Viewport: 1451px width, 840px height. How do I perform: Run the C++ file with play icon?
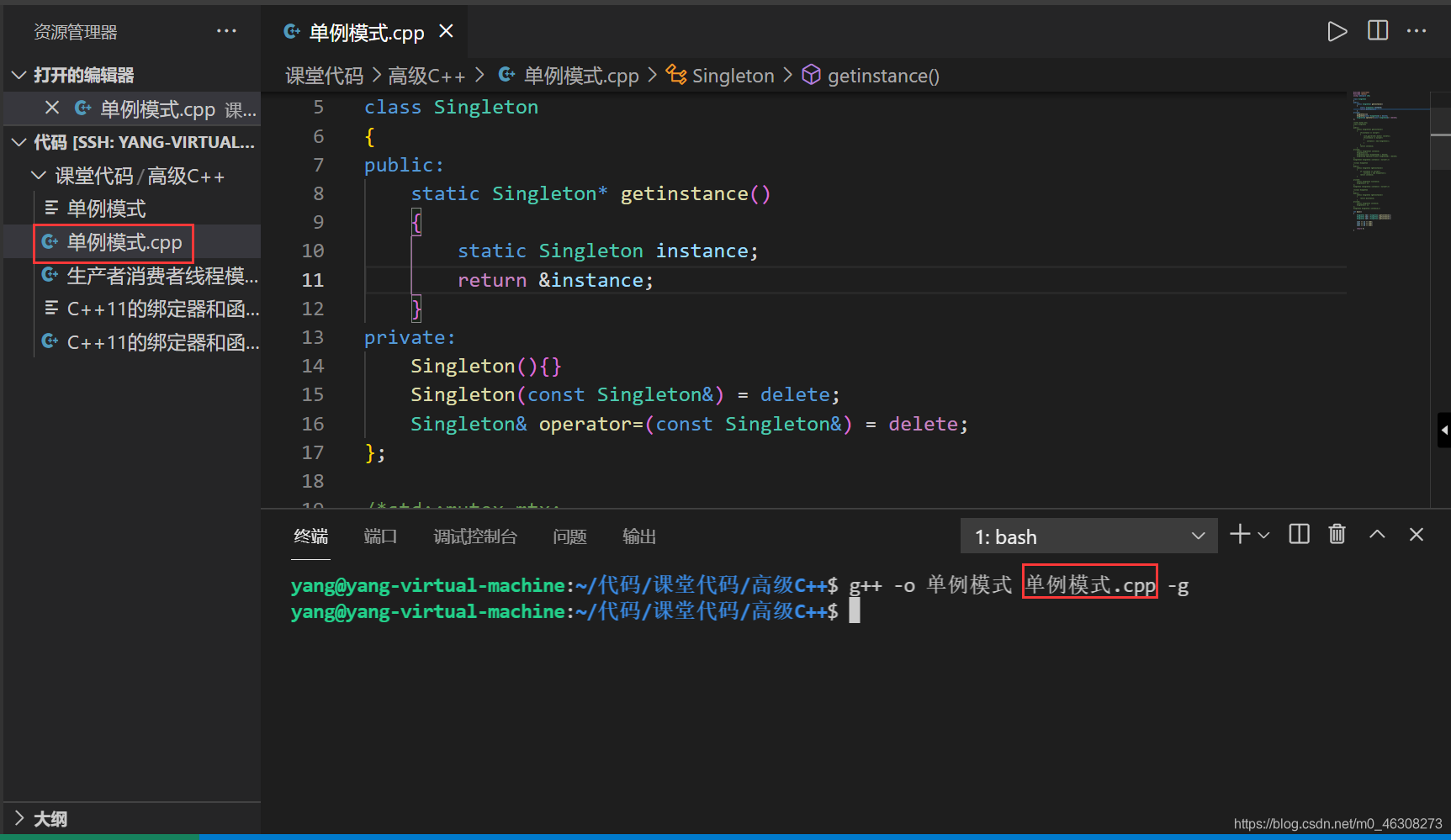point(1337,32)
